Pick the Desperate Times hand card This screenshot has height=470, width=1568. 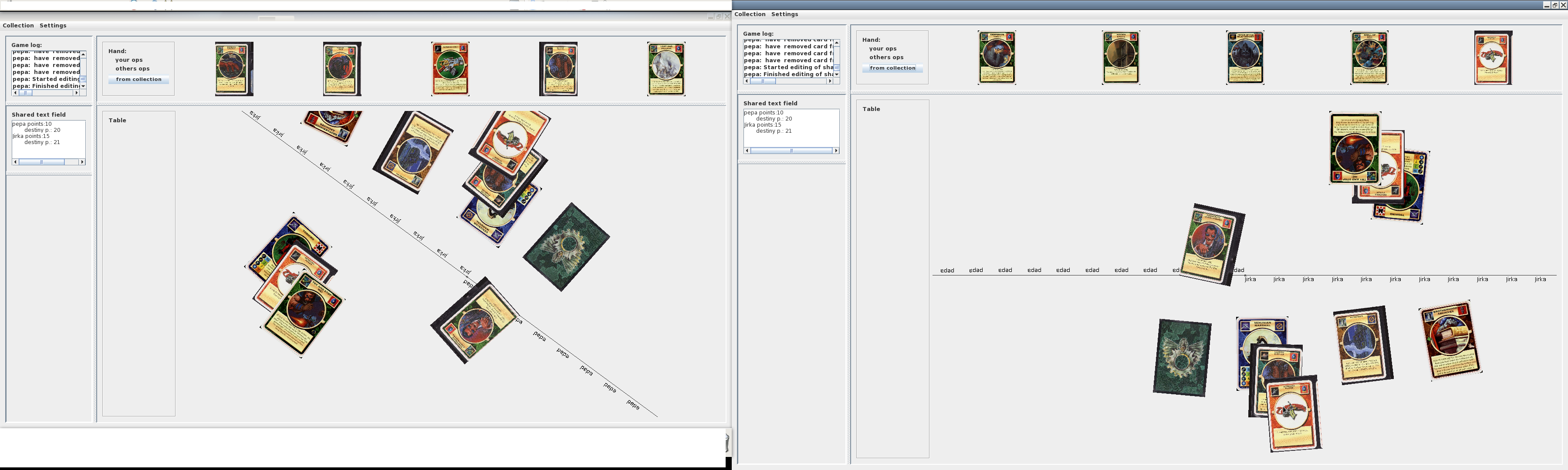click(997, 58)
